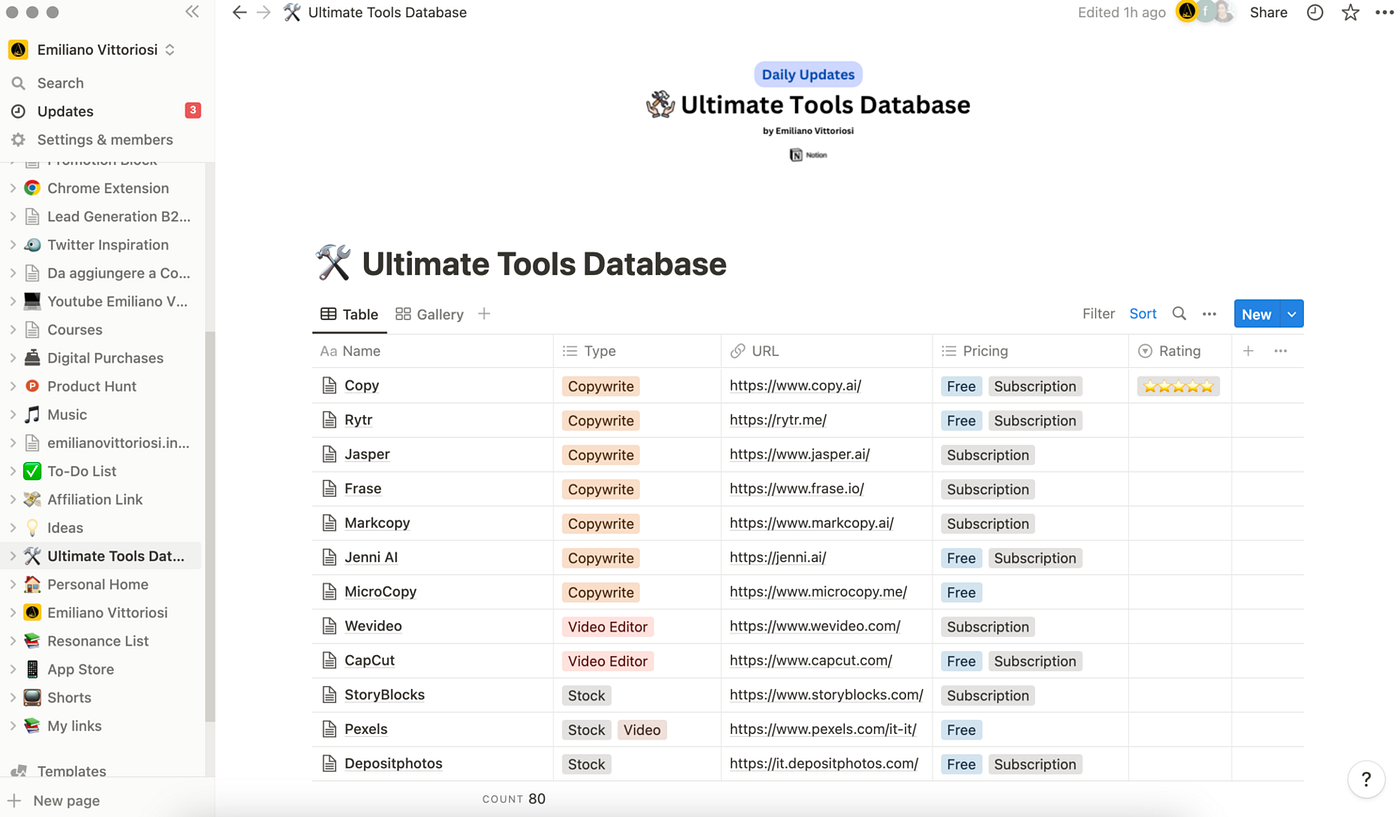Open page options three-dot menu
The height and width of the screenshot is (817, 1400).
point(1384,12)
